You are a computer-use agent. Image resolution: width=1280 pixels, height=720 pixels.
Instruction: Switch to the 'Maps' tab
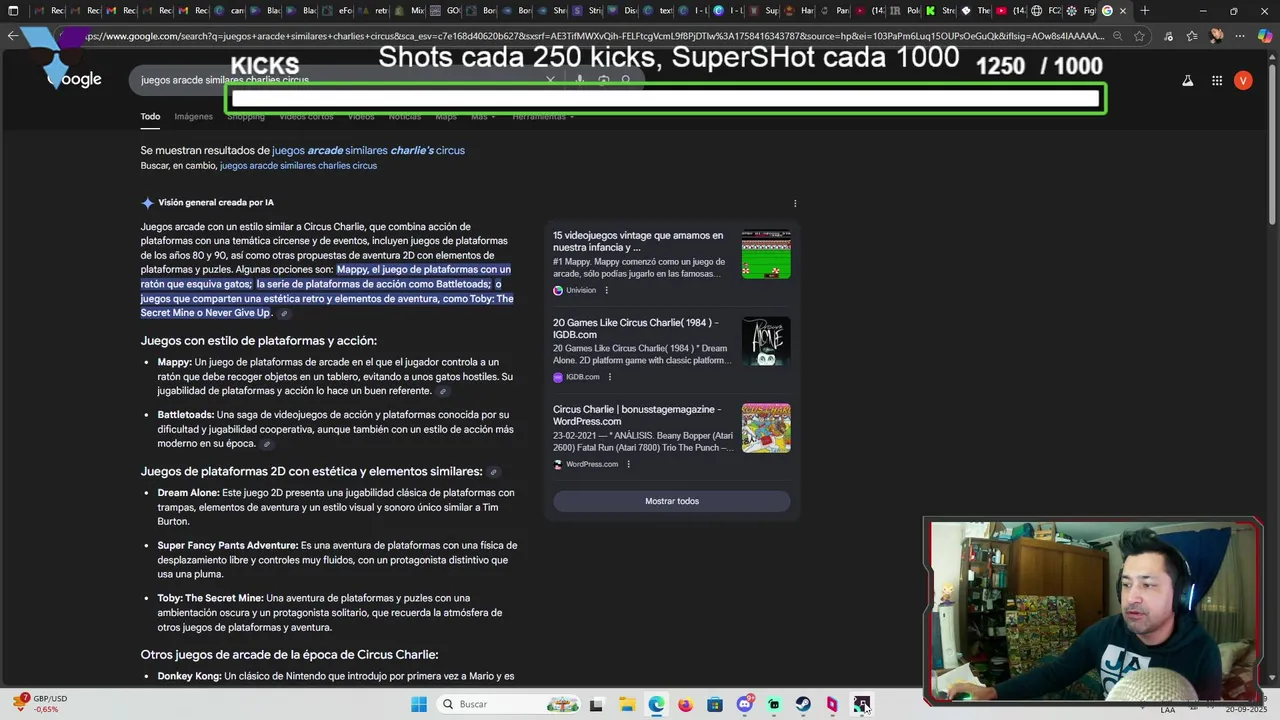coord(446,117)
